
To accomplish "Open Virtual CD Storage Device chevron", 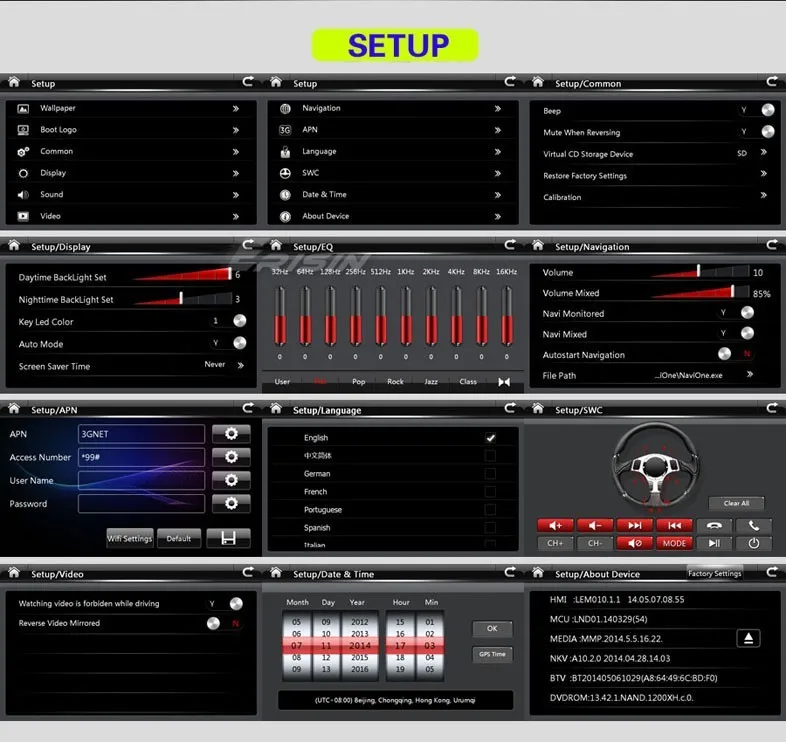I will click(763, 152).
